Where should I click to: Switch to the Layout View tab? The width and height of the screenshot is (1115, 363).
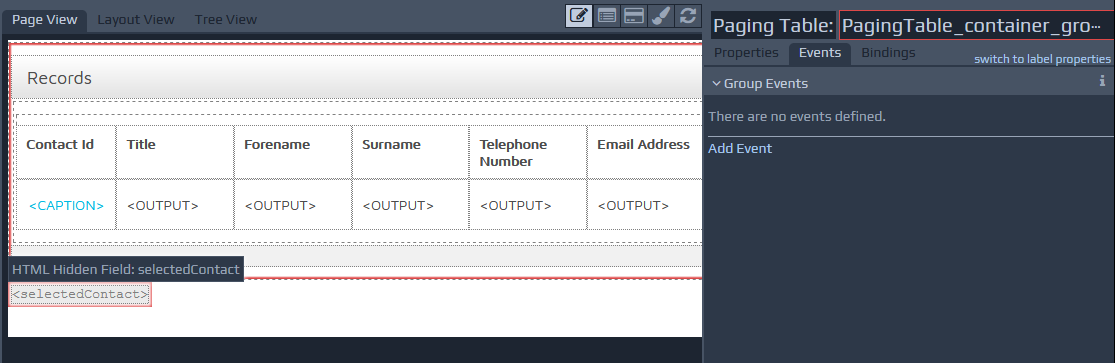136,20
